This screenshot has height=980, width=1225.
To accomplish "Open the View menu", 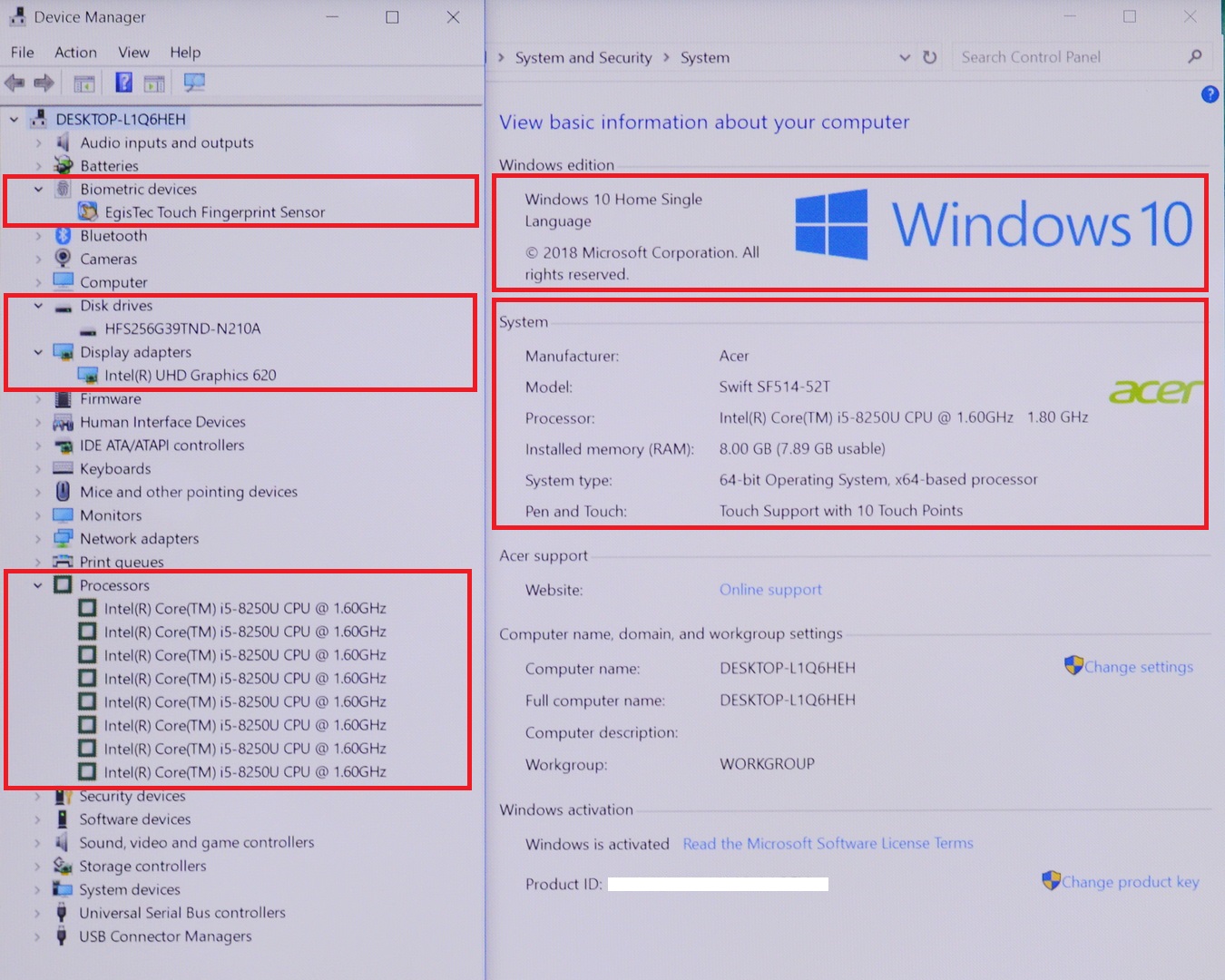I will tap(133, 52).
